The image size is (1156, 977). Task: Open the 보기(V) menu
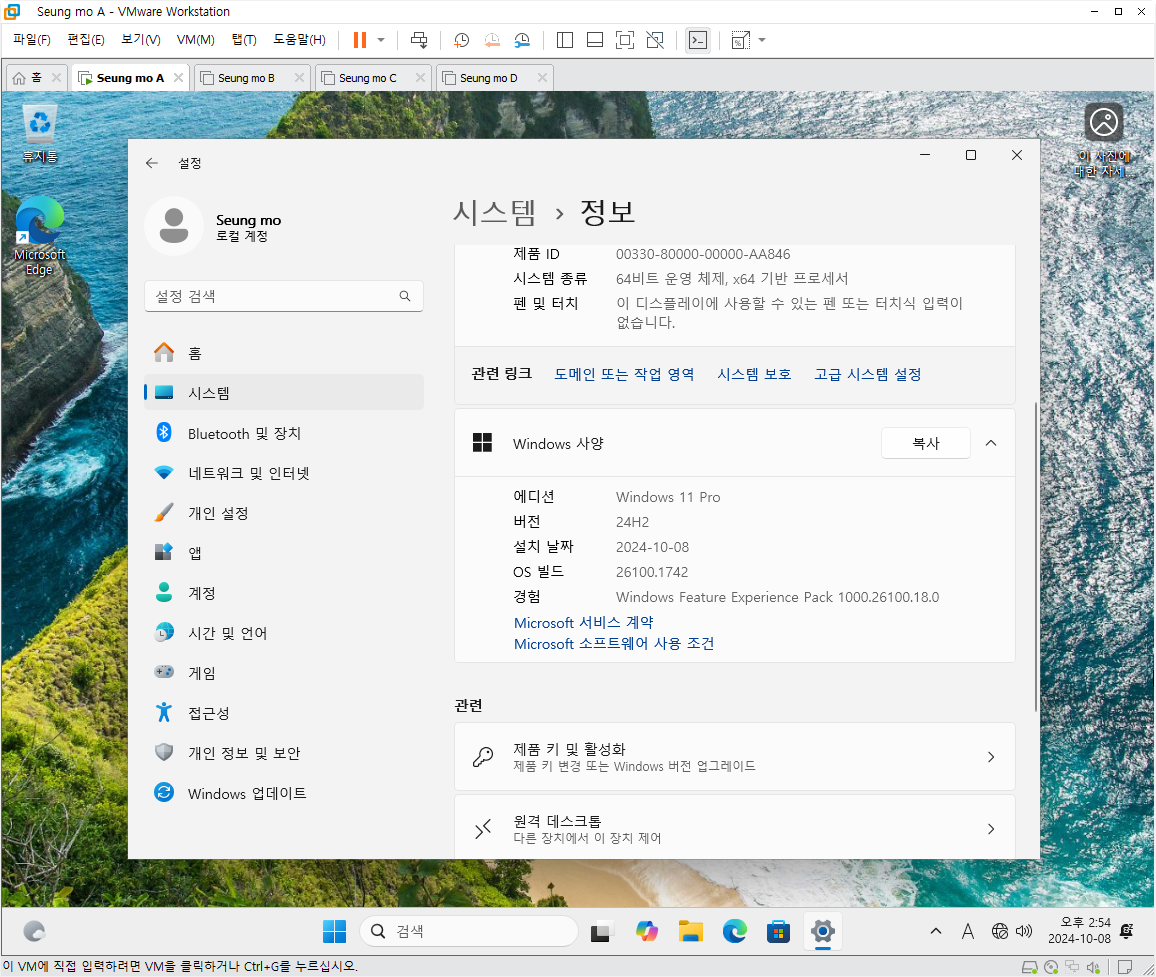click(x=140, y=40)
